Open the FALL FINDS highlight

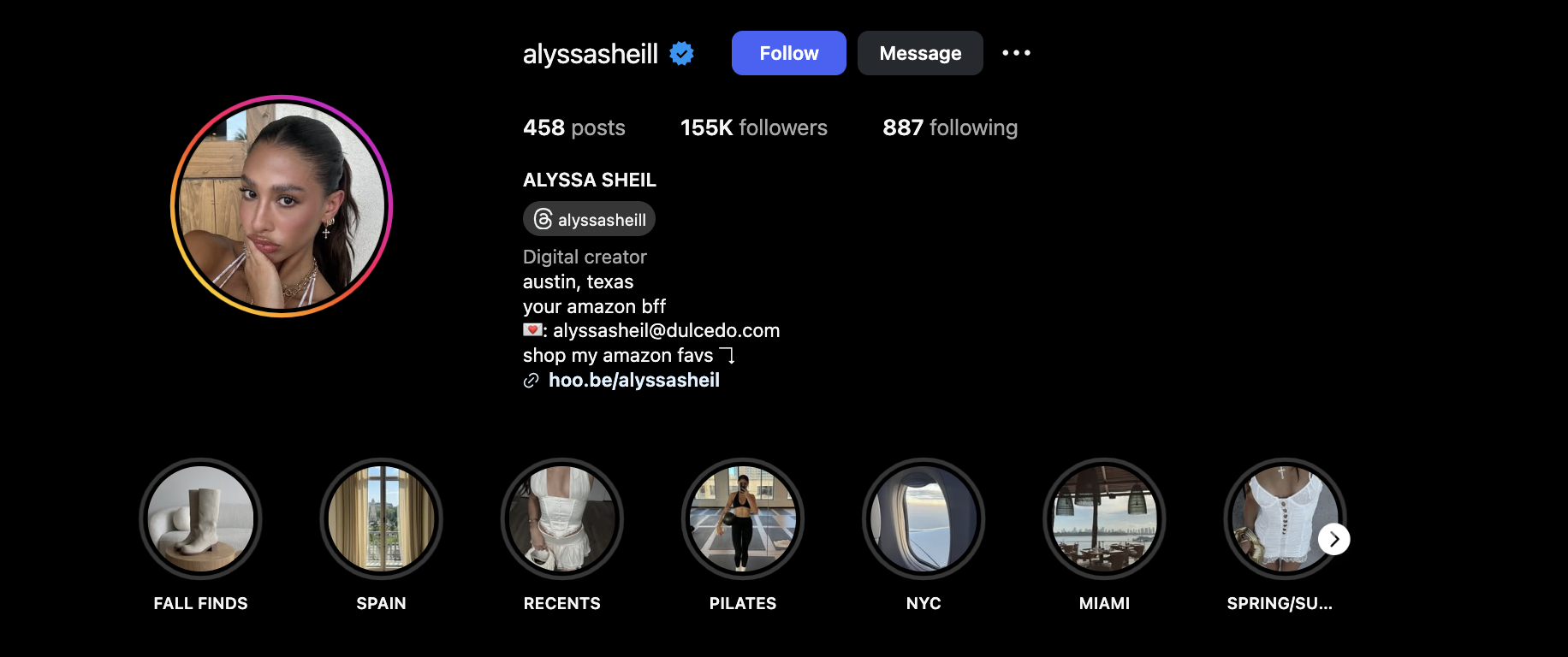[x=200, y=519]
